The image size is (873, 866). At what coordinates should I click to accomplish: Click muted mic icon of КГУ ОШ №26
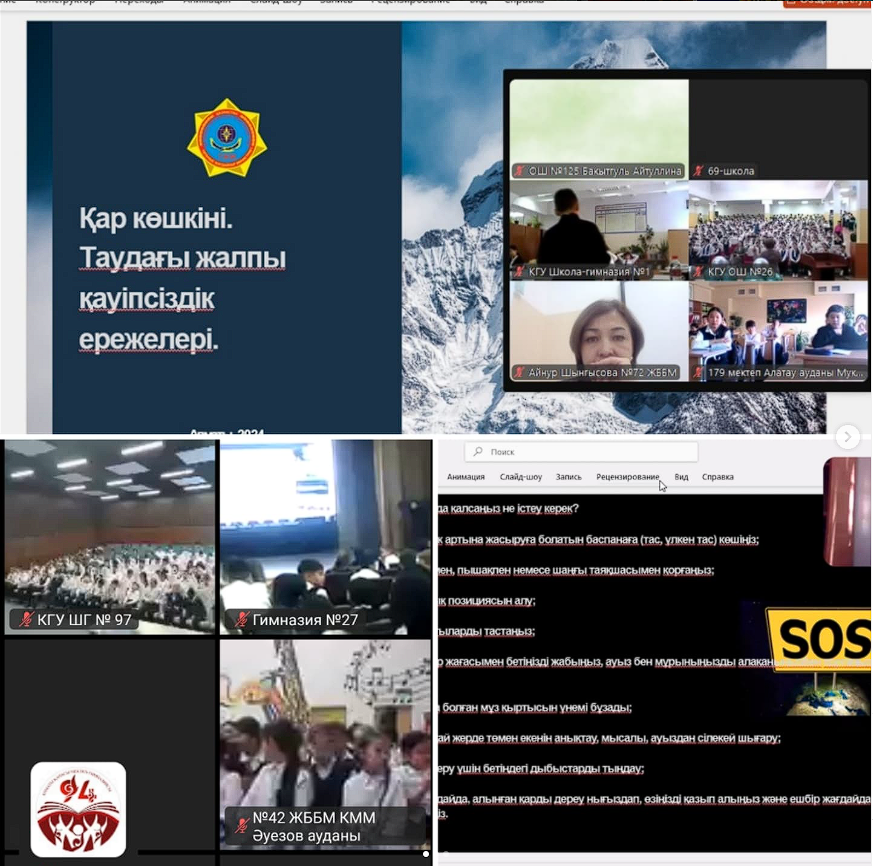tap(698, 272)
